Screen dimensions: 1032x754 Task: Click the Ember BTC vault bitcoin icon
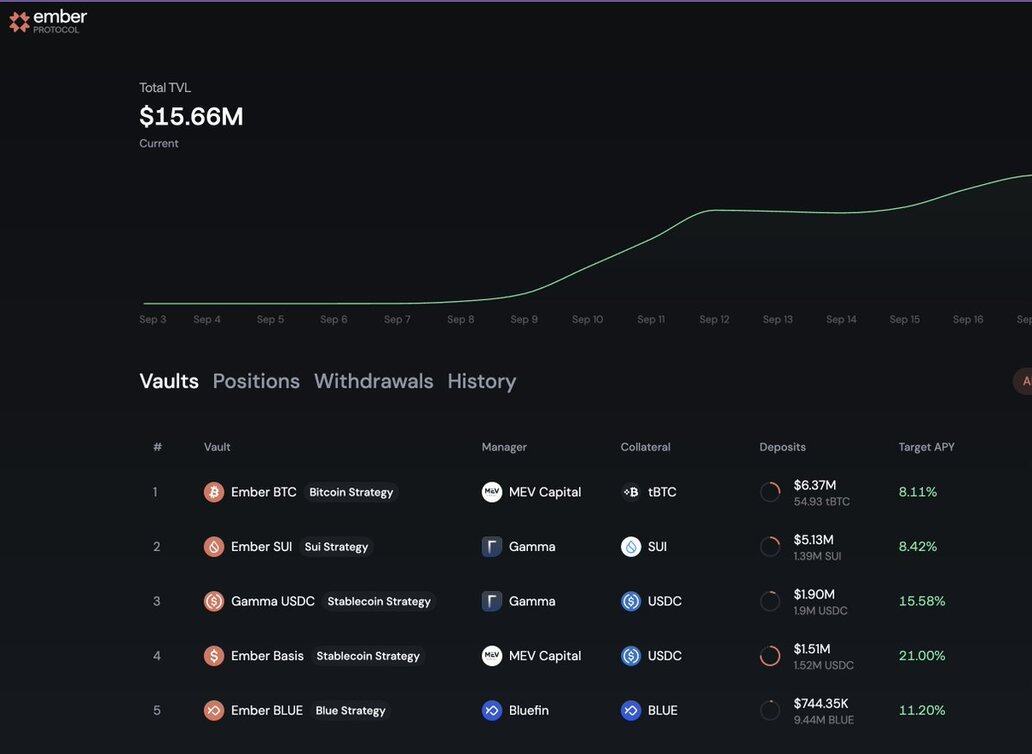tap(214, 492)
